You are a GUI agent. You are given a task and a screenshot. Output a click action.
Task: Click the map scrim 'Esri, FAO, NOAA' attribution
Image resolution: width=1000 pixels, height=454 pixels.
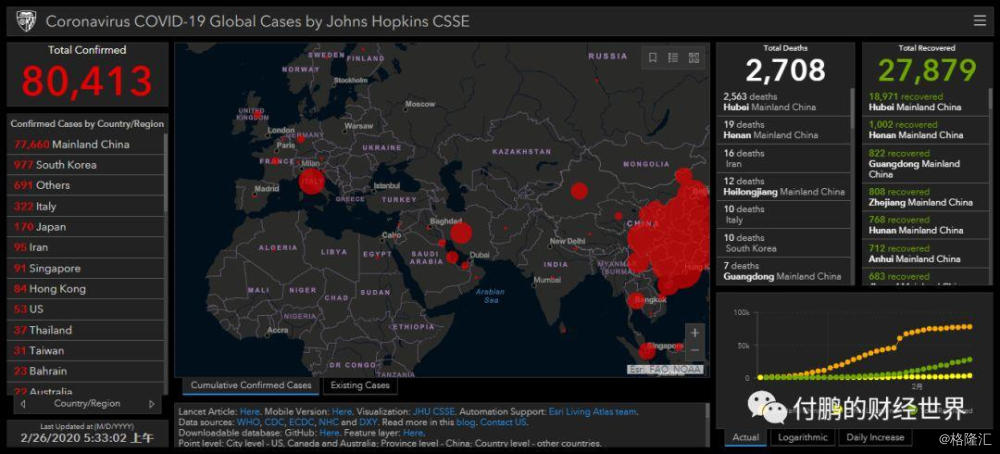click(x=665, y=370)
